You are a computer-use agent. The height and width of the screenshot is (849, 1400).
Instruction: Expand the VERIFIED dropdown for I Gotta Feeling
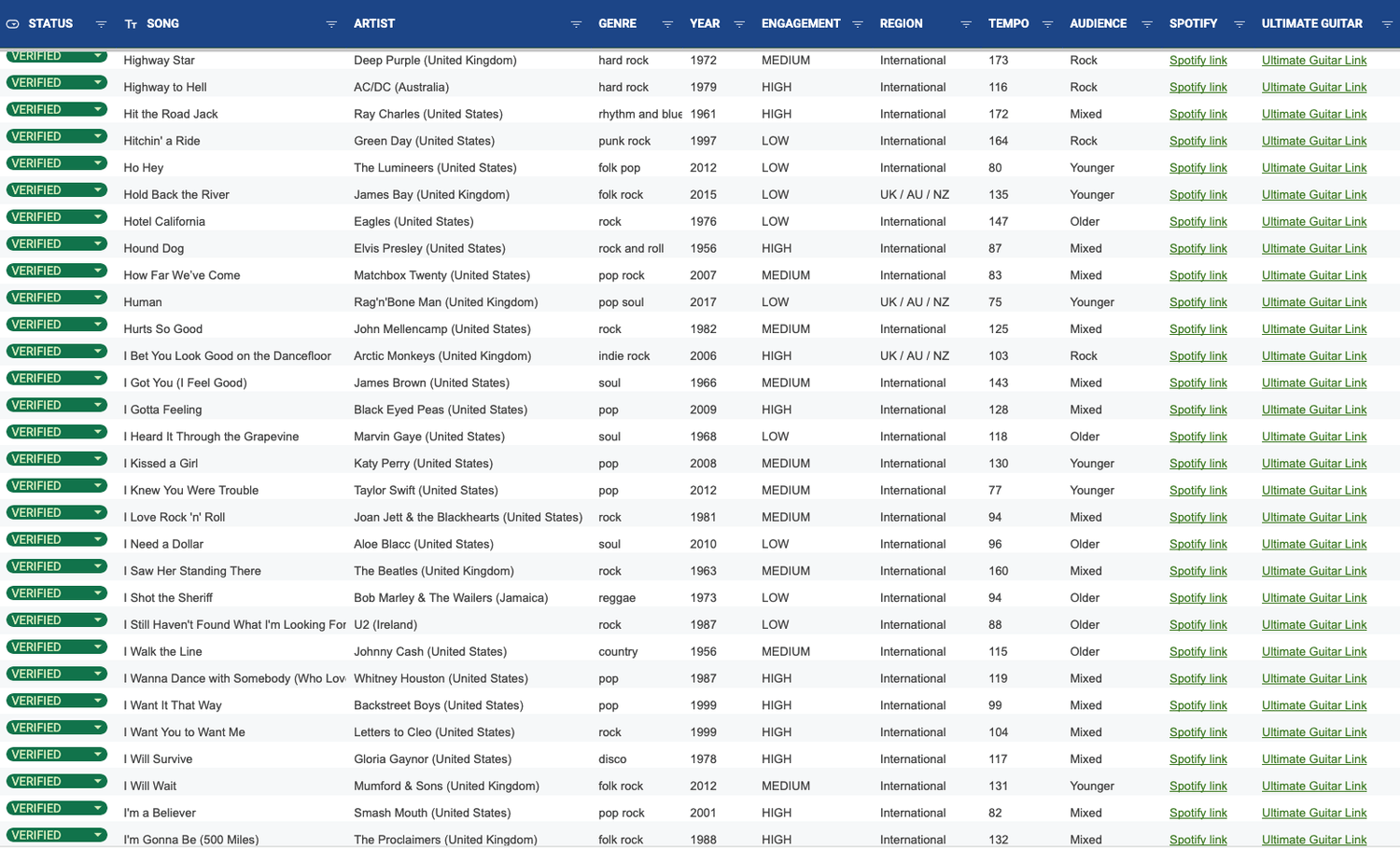tap(98, 405)
